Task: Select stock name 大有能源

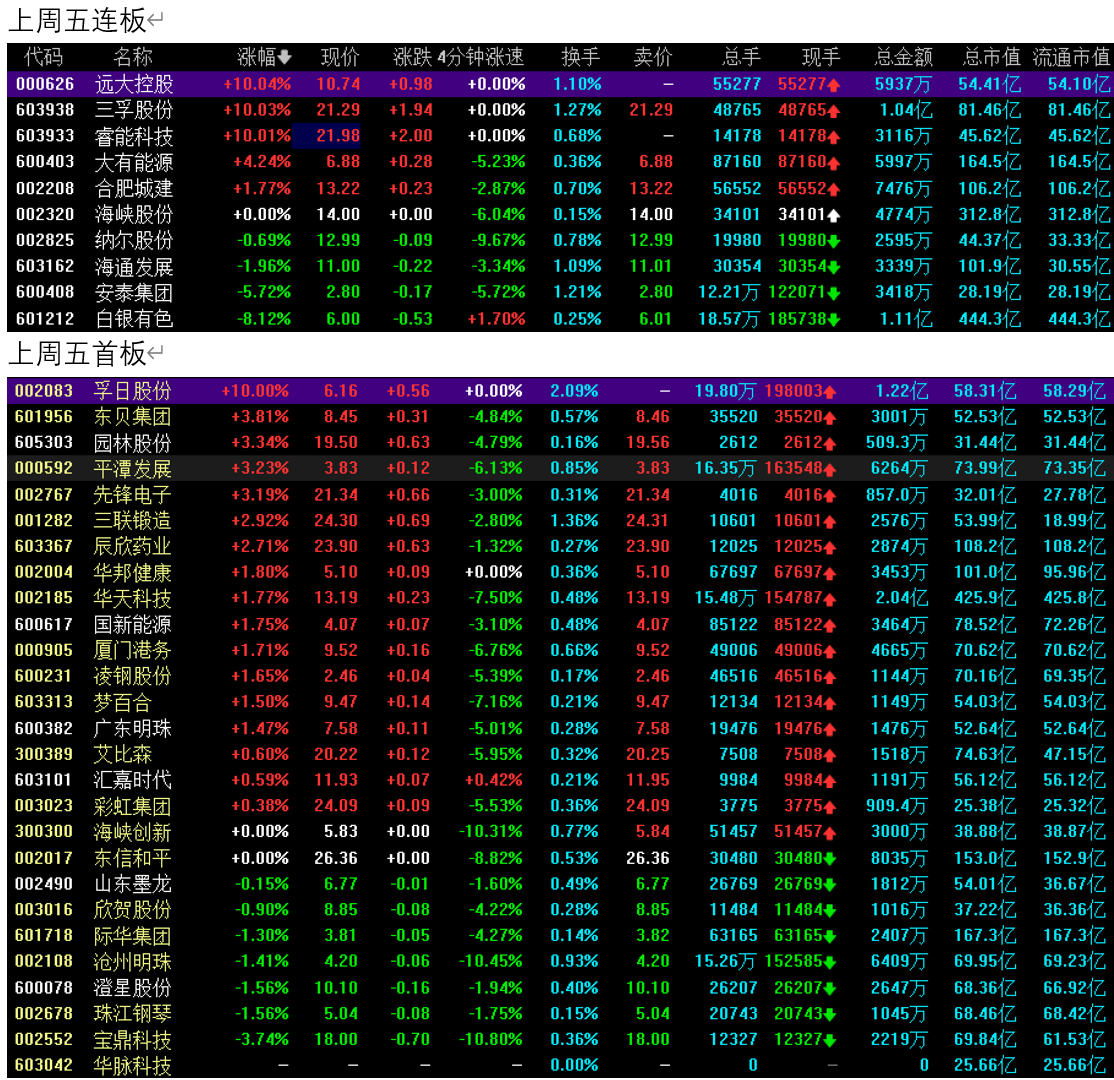Action: pyautogui.click(x=134, y=162)
